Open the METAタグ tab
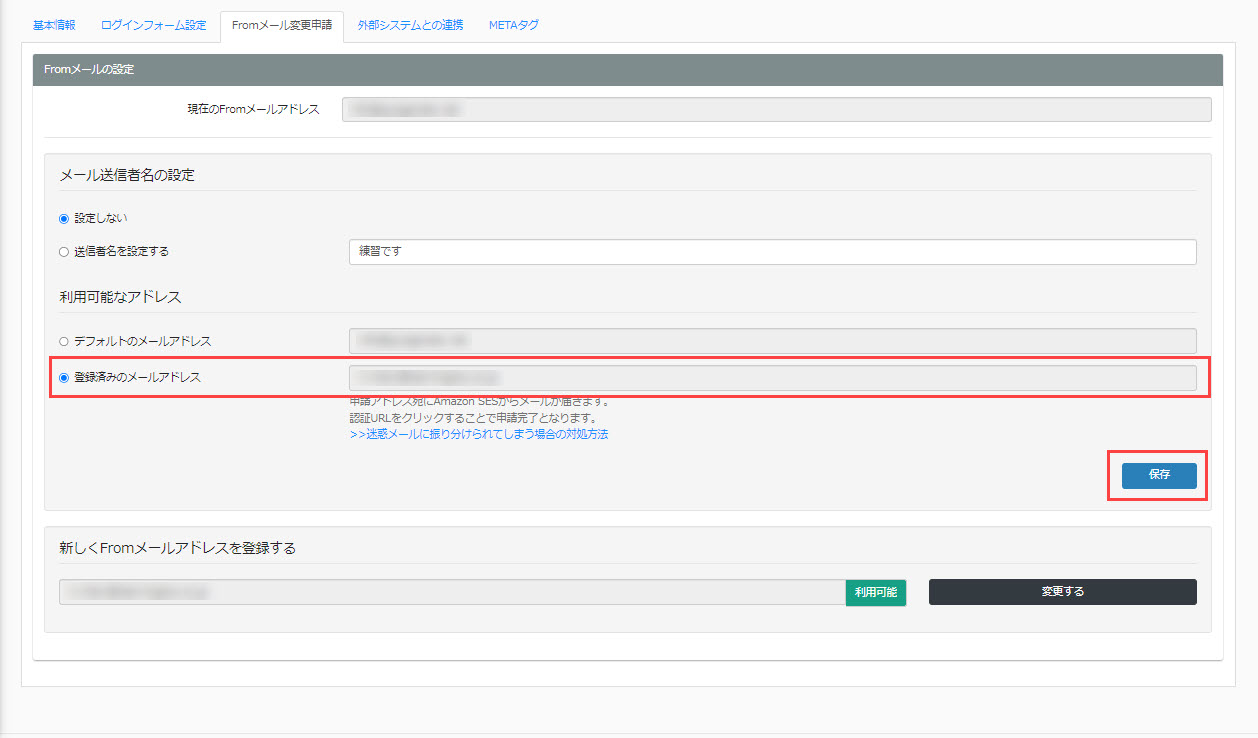Viewport: 1258px width, 738px height. pyautogui.click(x=514, y=25)
